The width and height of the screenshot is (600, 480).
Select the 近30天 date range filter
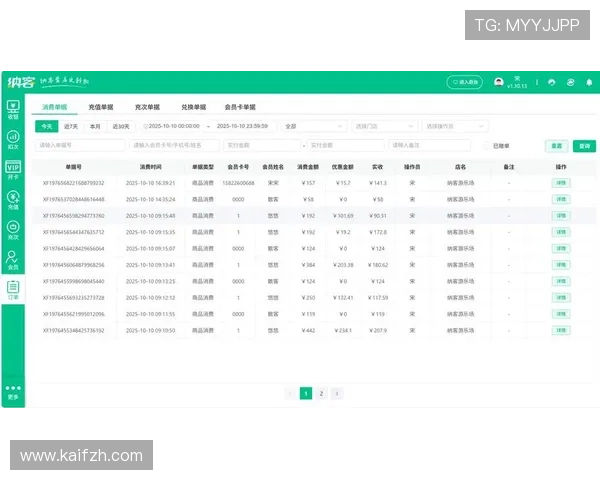coord(121,126)
